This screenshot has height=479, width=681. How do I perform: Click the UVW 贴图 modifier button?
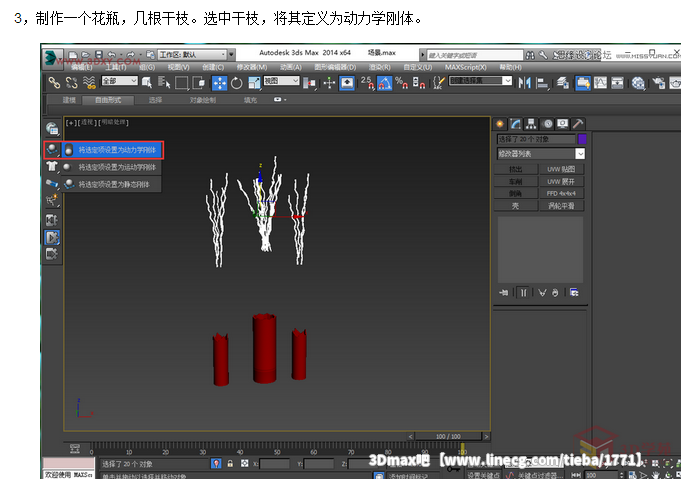click(561, 169)
